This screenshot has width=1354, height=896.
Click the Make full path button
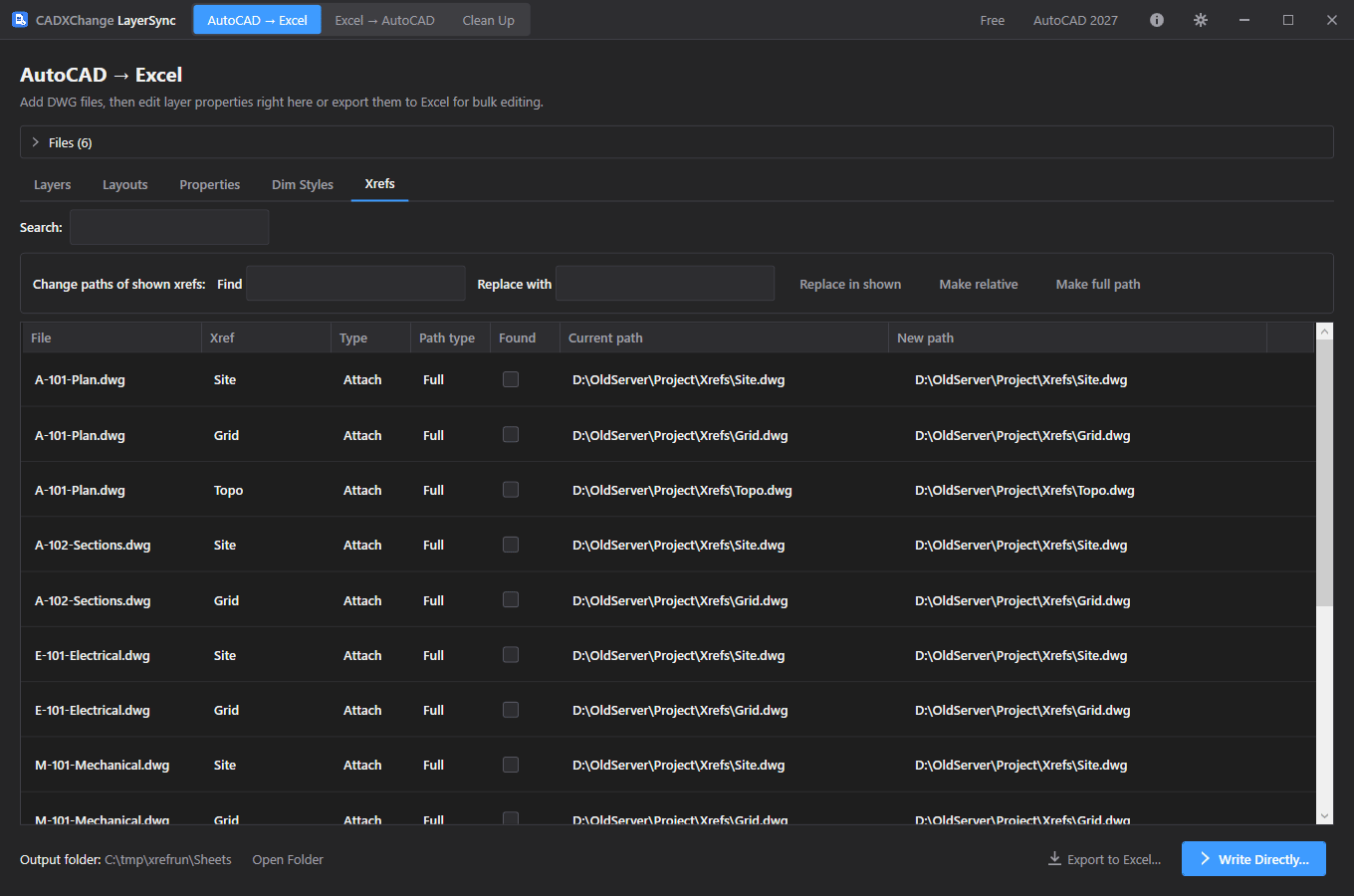(1098, 285)
